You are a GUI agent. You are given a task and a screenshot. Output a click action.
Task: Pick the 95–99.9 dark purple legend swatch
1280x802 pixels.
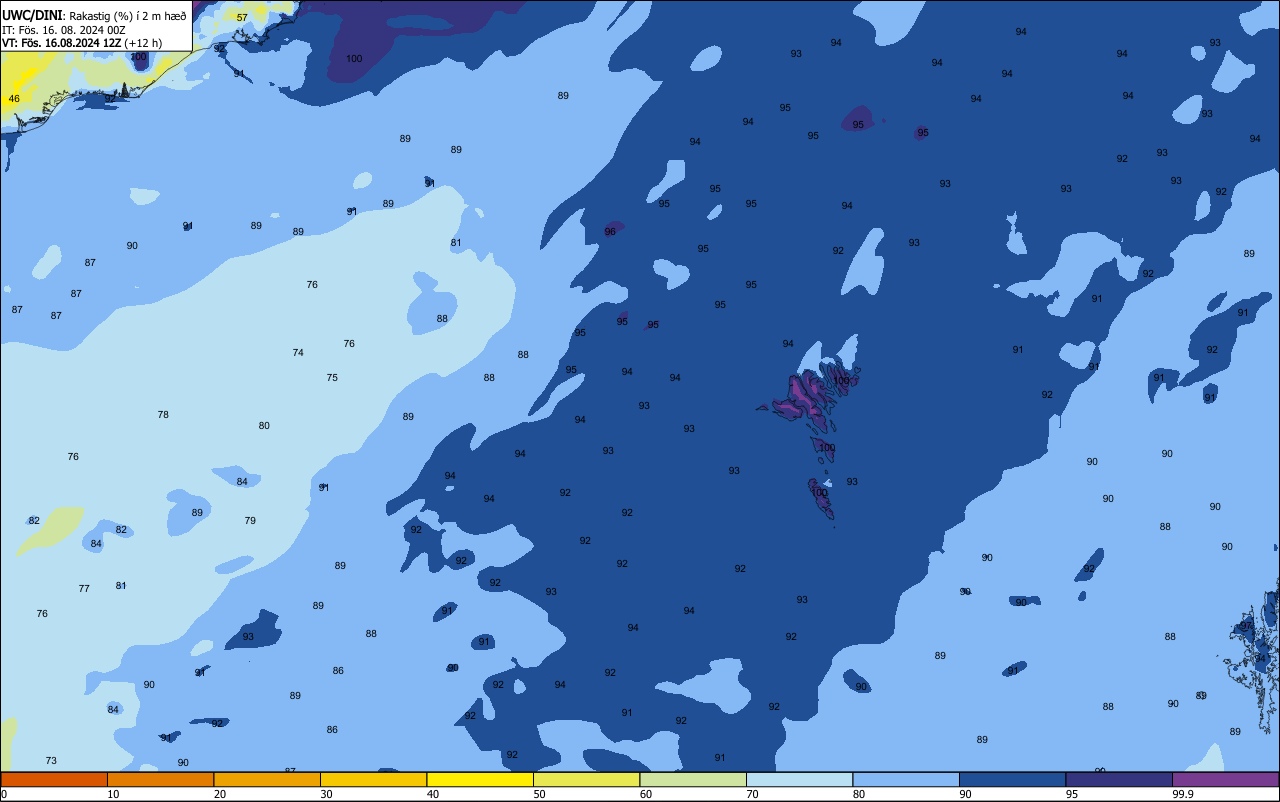coord(1119,779)
